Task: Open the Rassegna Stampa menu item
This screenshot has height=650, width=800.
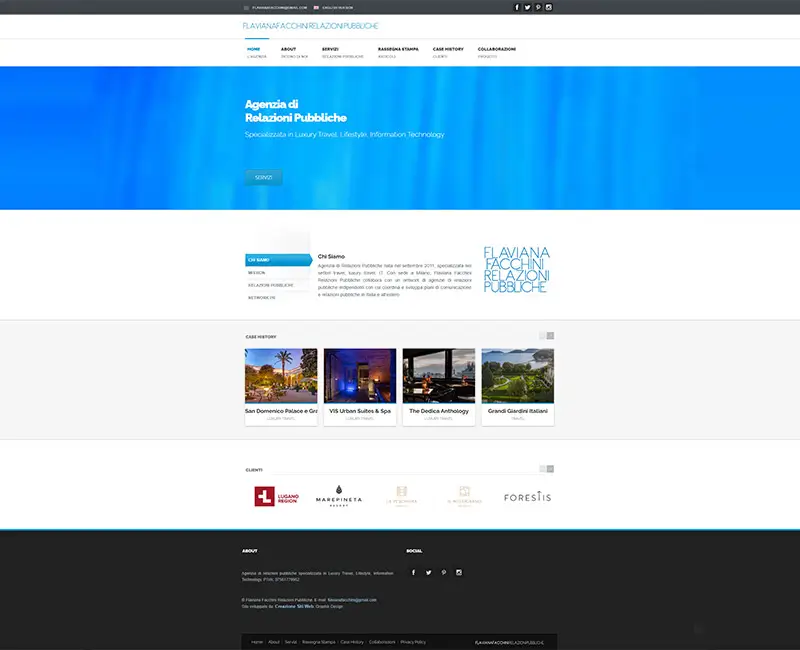Action: tap(398, 53)
